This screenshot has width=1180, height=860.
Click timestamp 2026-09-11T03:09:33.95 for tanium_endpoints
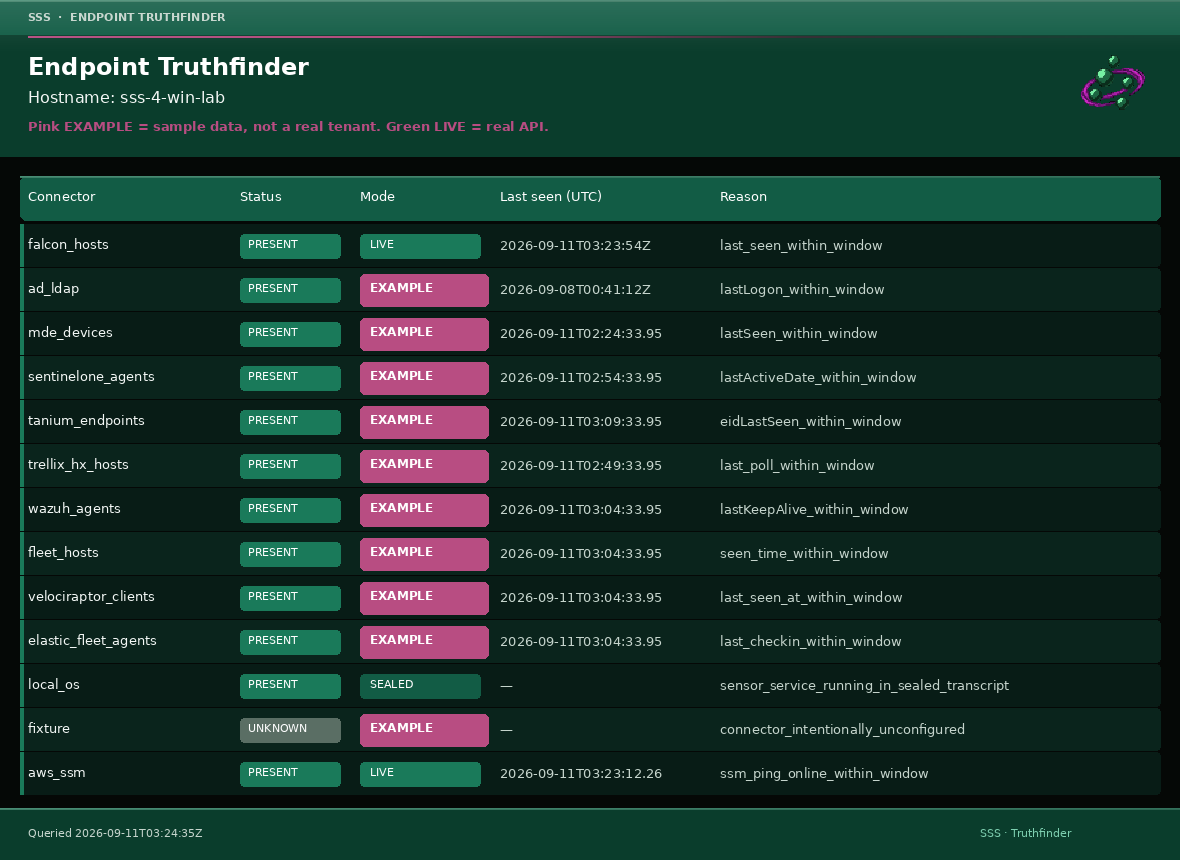(581, 421)
